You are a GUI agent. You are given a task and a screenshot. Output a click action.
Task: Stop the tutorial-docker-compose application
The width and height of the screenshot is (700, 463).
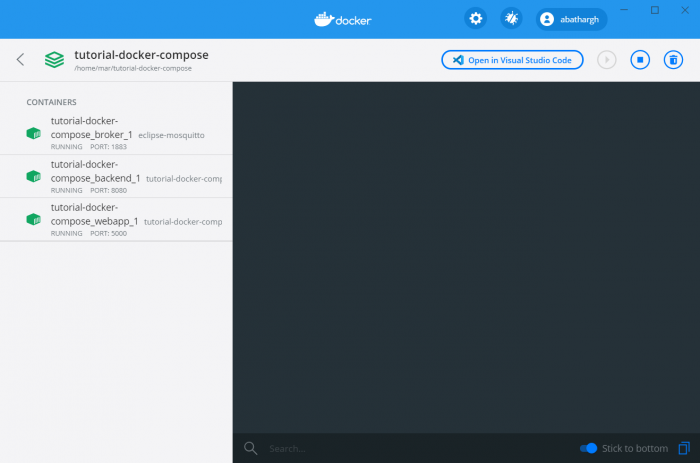(x=640, y=60)
